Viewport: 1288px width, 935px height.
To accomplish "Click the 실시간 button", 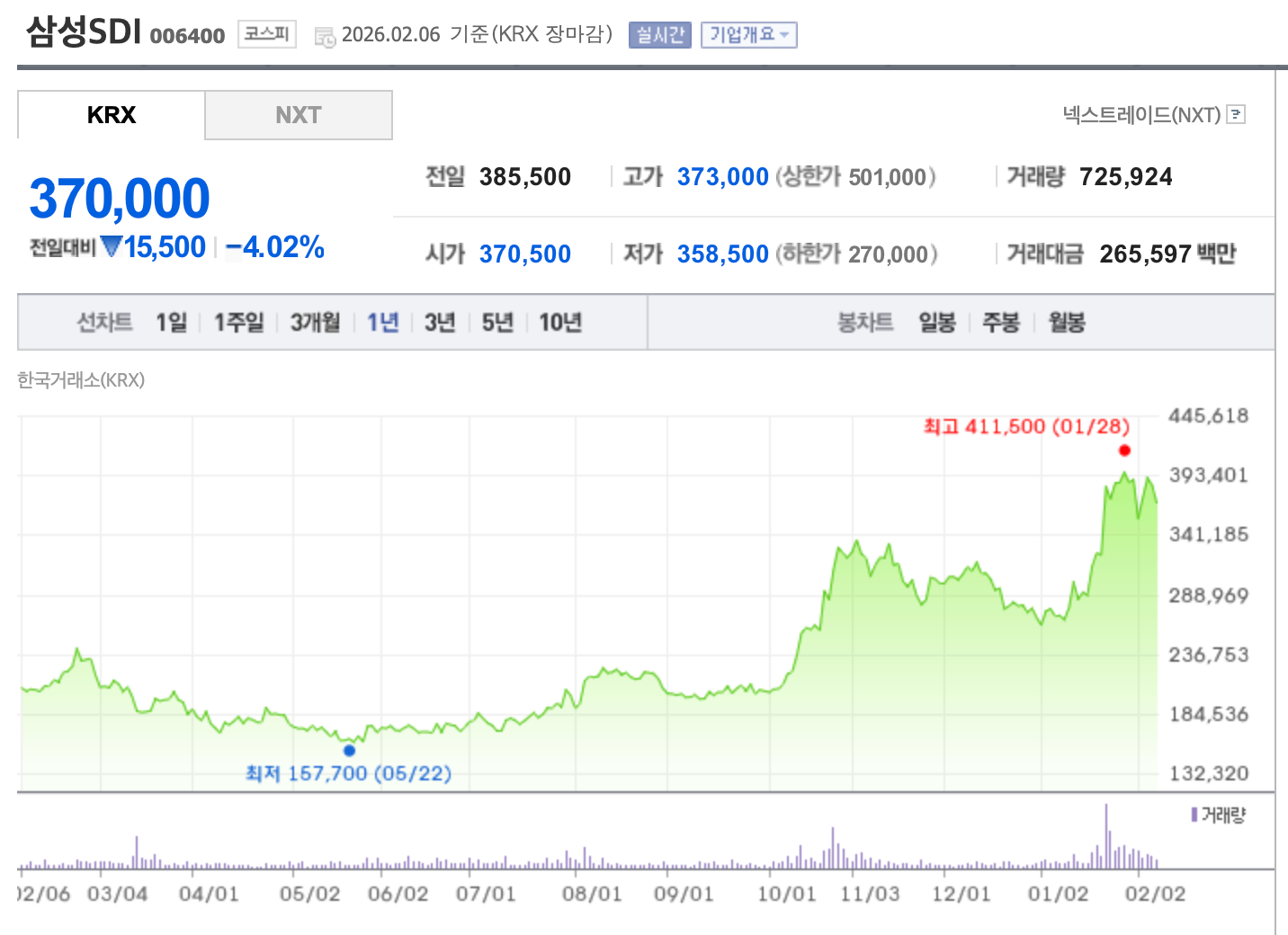I will (x=660, y=35).
